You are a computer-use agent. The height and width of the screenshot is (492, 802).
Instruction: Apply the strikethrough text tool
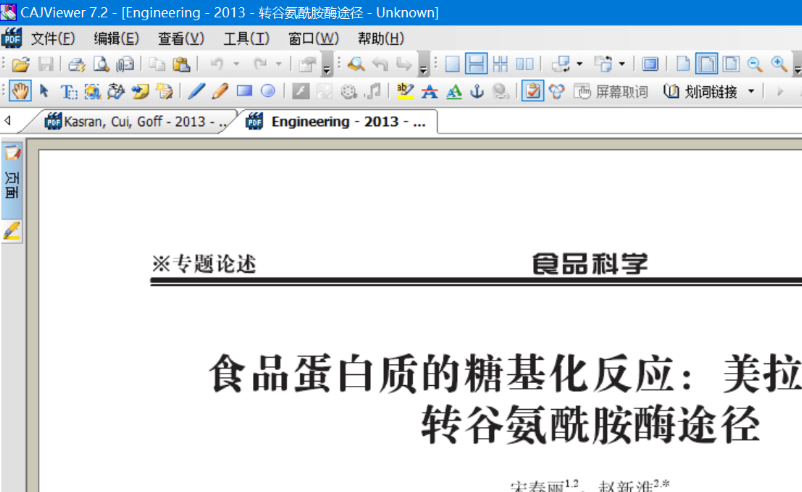click(430, 92)
